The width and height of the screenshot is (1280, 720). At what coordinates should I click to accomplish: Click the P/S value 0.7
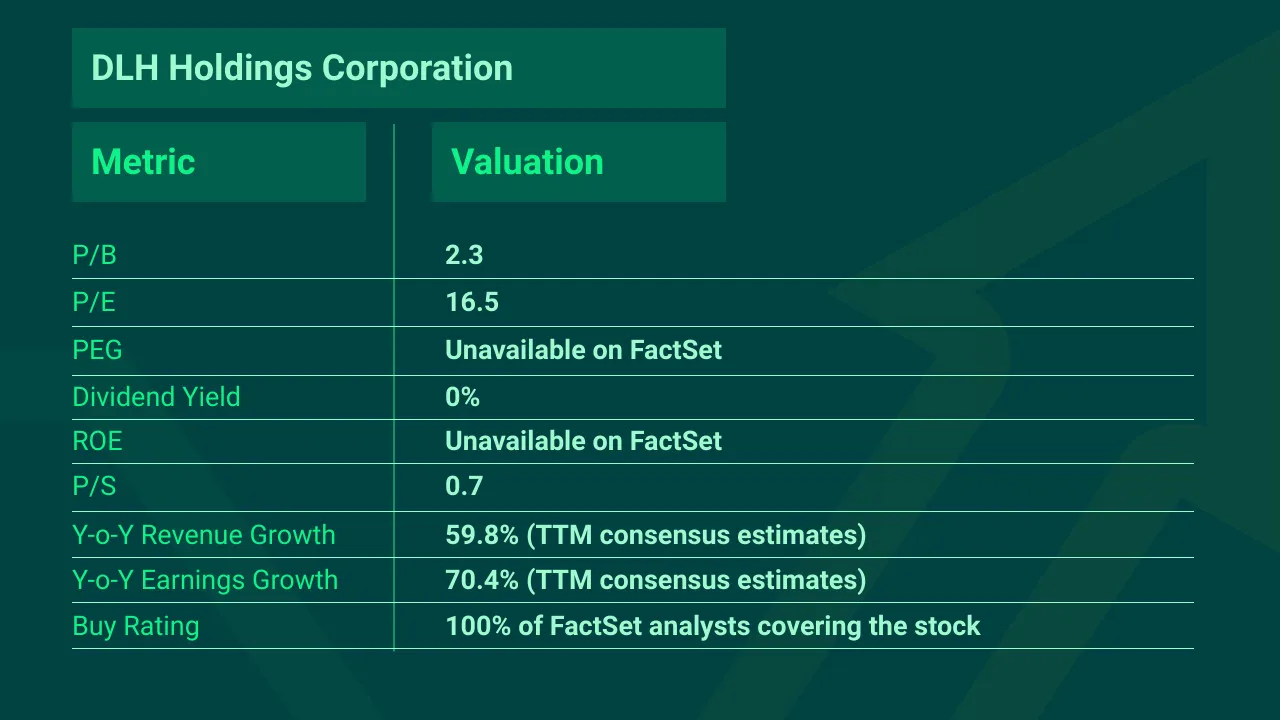coord(464,487)
